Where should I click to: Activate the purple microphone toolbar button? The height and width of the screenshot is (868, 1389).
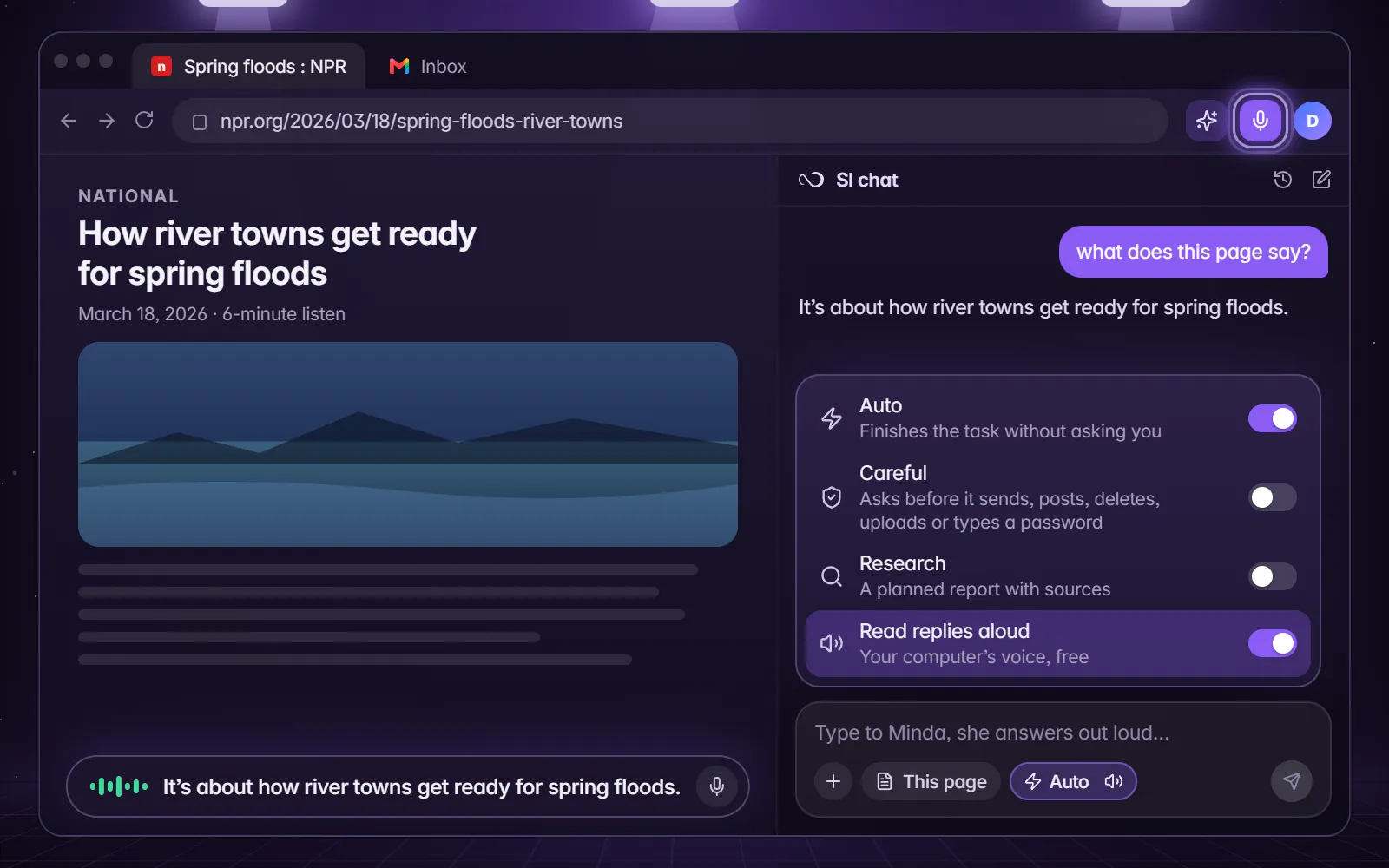1260,121
